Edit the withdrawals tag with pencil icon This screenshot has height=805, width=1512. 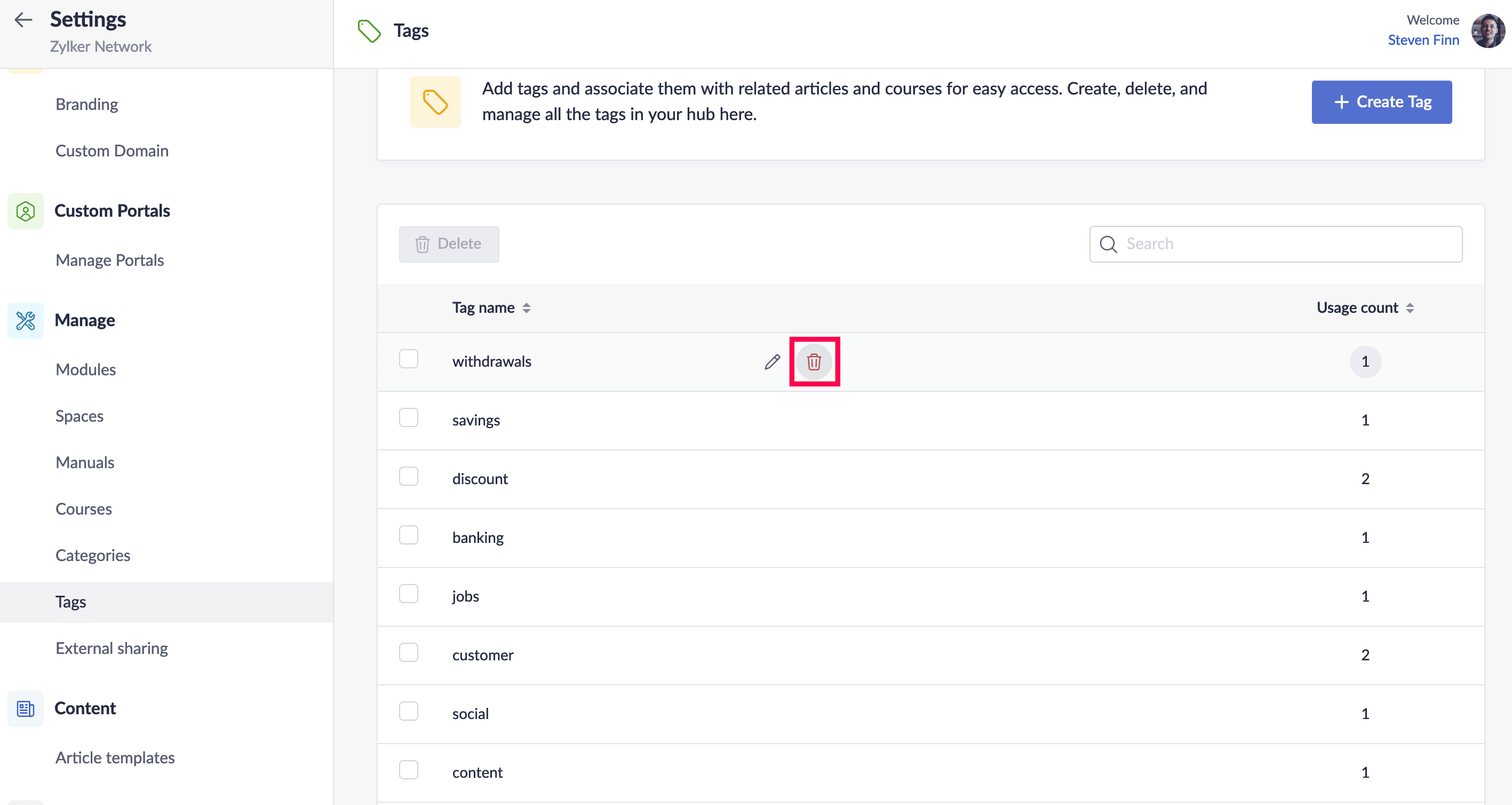pos(773,362)
